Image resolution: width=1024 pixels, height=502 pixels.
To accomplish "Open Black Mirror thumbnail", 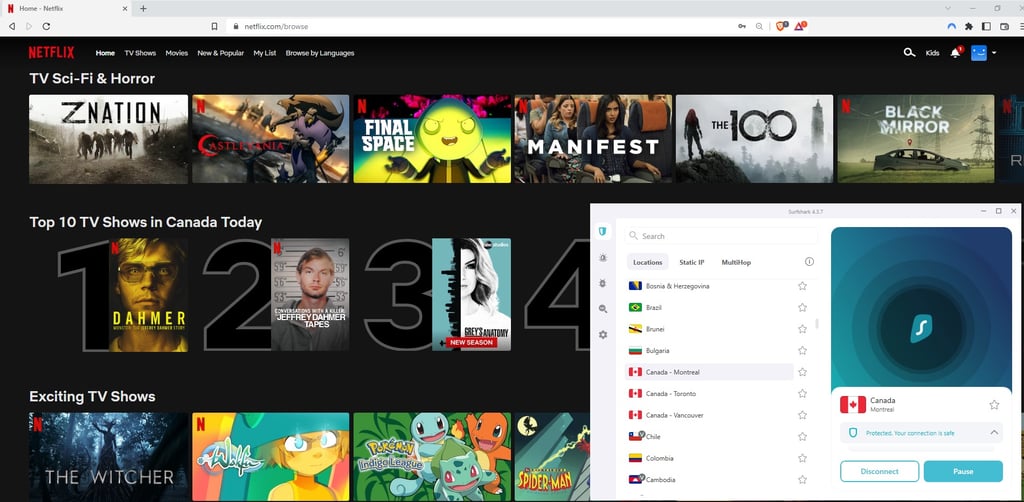I will coord(916,139).
